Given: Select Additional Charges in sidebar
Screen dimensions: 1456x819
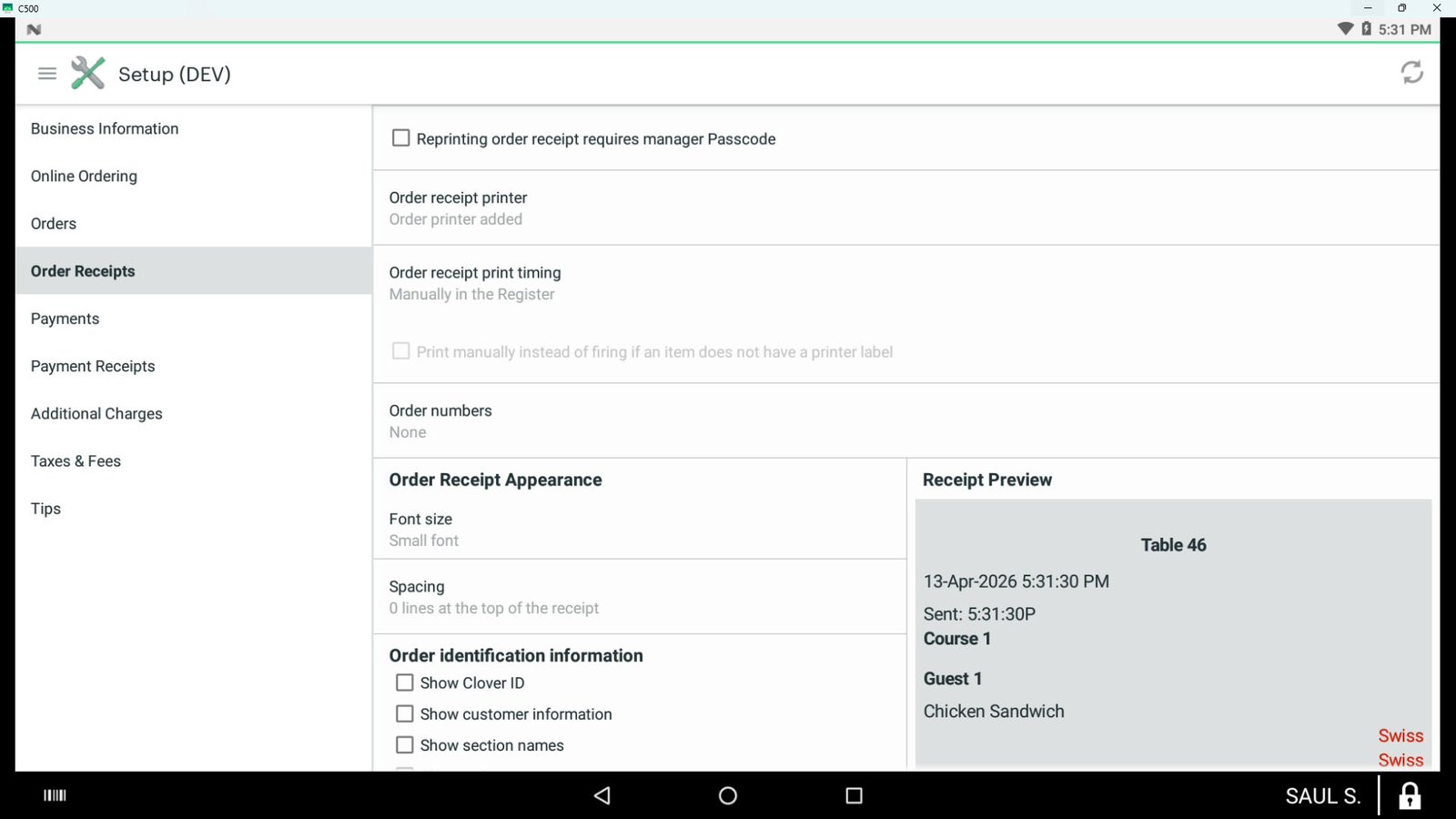Looking at the screenshot, I should coord(194,413).
